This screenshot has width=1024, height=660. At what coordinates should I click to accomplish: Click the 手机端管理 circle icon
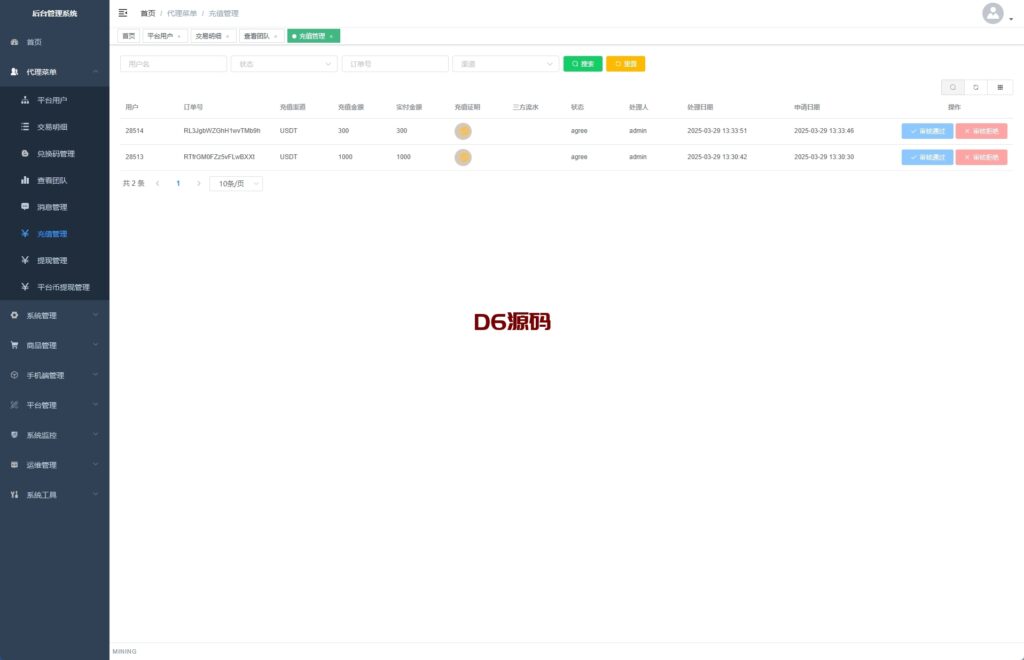[x=14, y=375]
